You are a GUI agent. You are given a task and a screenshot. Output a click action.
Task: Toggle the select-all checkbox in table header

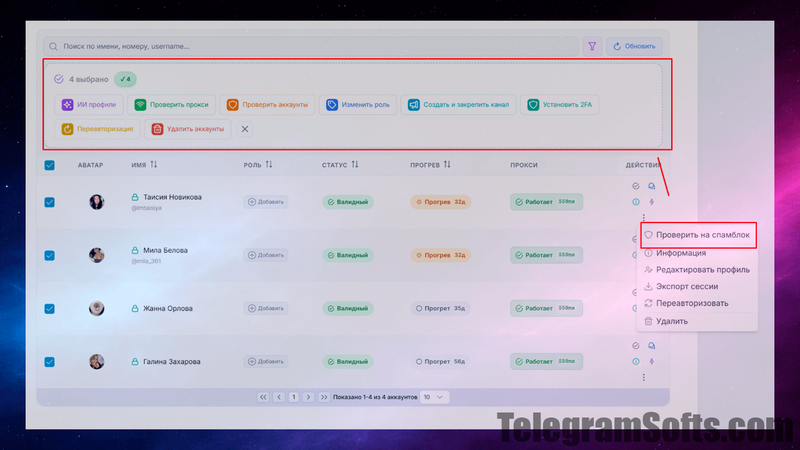pos(50,165)
